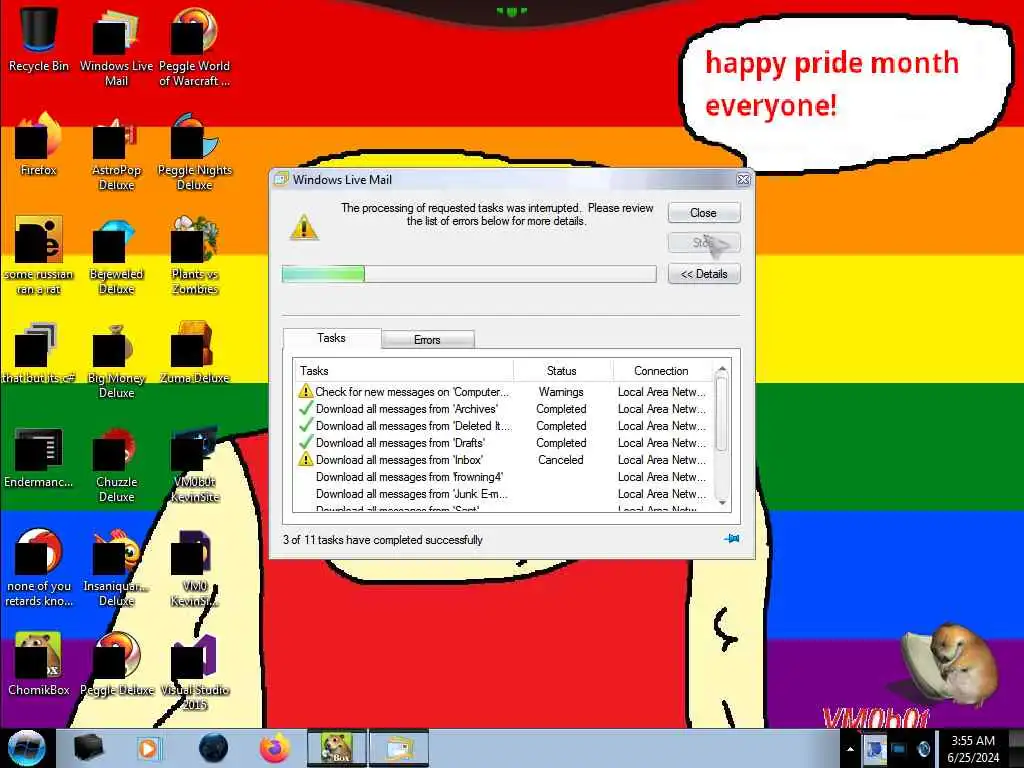Click the pin icon in dialog footer
This screenshot has width=1024, height=768.
pos(731,539)
